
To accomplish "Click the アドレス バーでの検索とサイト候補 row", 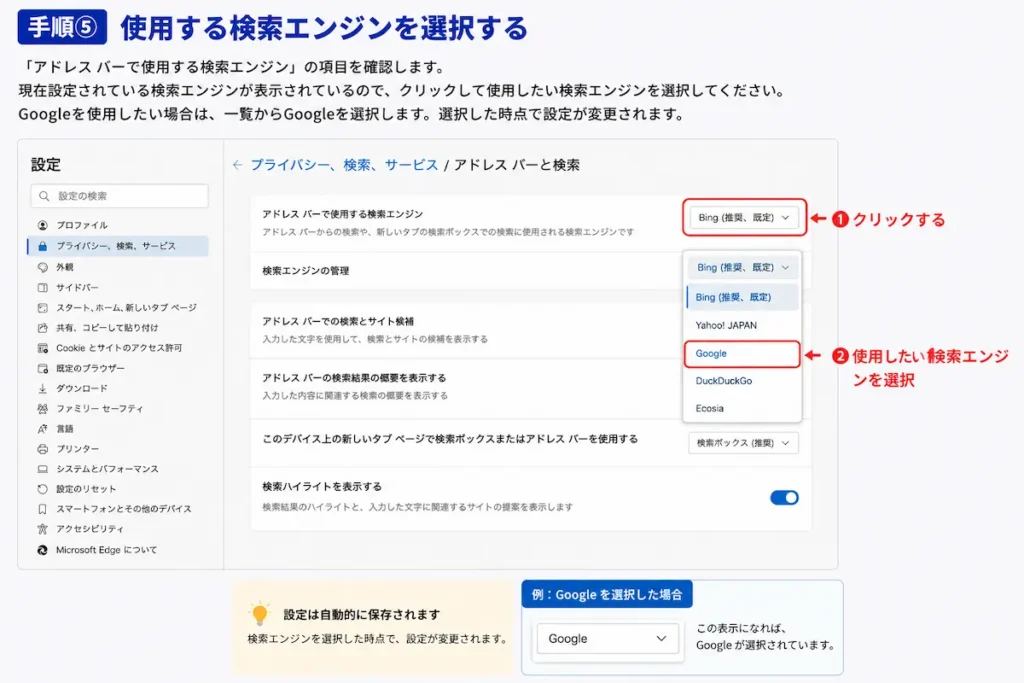I will point(466,330).
